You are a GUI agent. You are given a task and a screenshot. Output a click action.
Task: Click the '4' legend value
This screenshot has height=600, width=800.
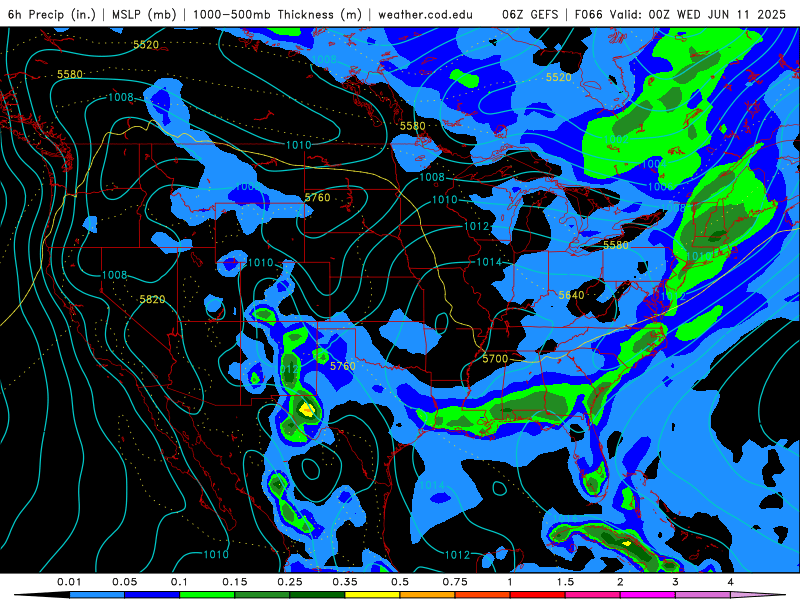pos(731,582)
